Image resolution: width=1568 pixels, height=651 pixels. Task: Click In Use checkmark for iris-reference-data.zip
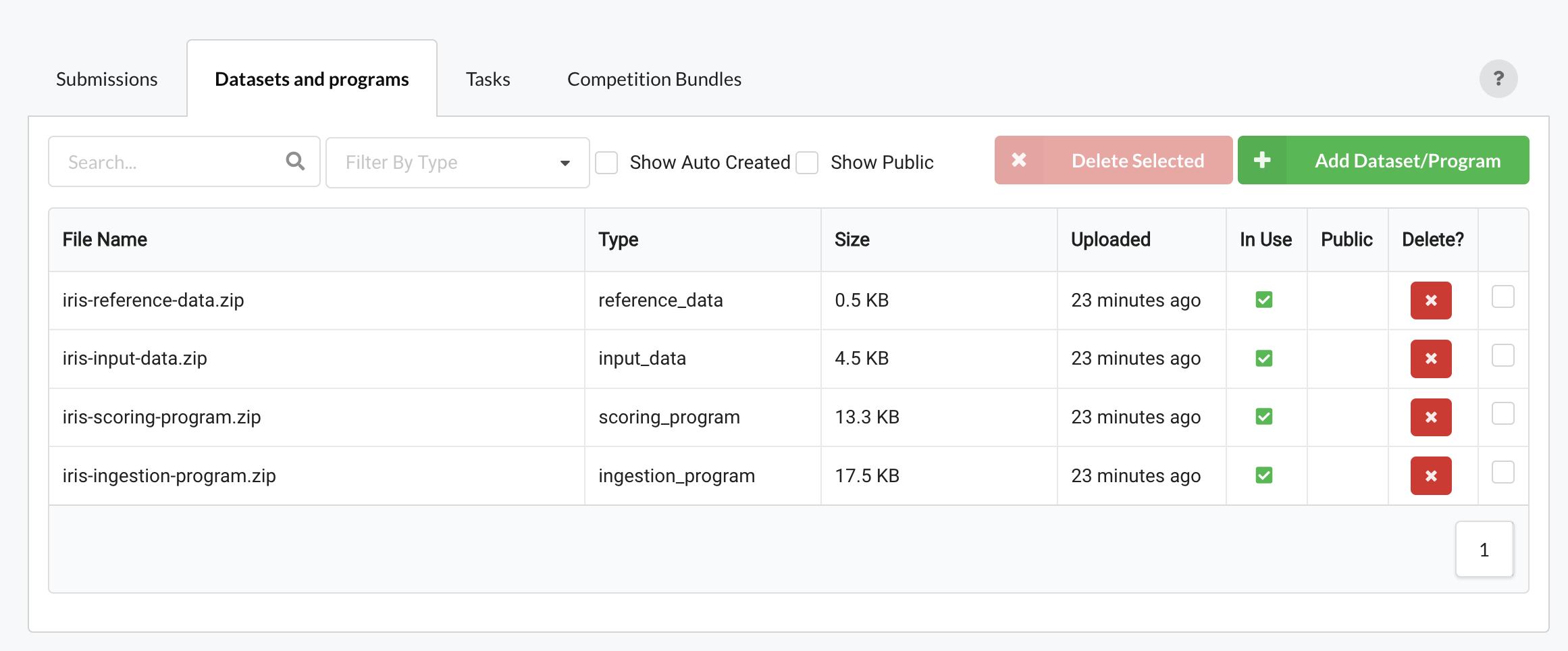pyautogui.click(x=1263, y=300)
